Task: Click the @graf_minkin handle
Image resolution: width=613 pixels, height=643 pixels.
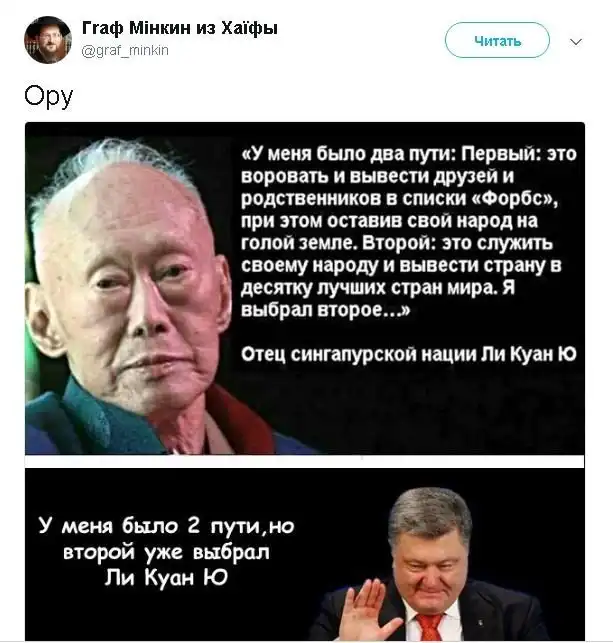Action: tap(125, 50)
